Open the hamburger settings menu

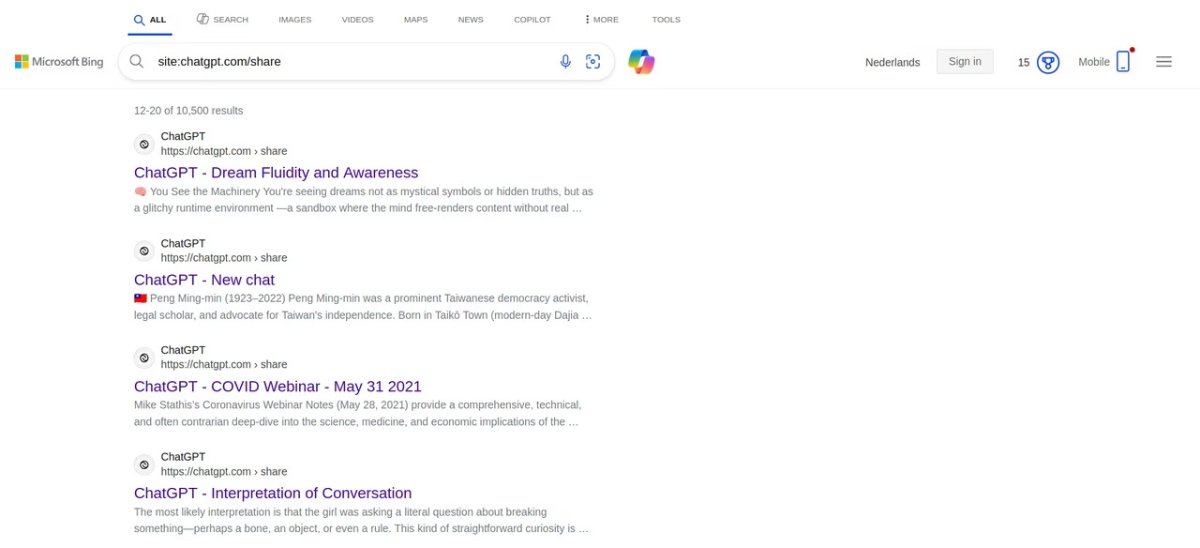(1164, 62)
